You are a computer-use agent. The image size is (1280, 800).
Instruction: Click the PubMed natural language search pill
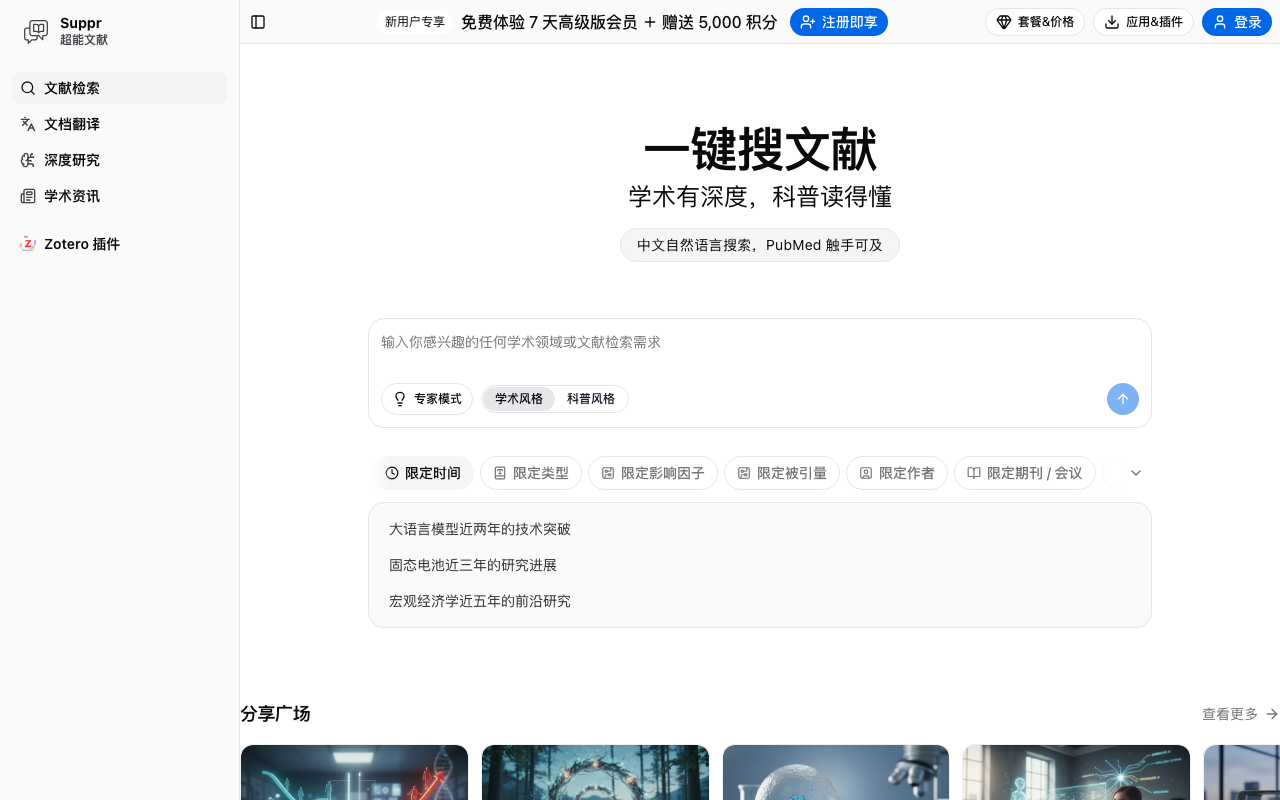click(760, 245)
